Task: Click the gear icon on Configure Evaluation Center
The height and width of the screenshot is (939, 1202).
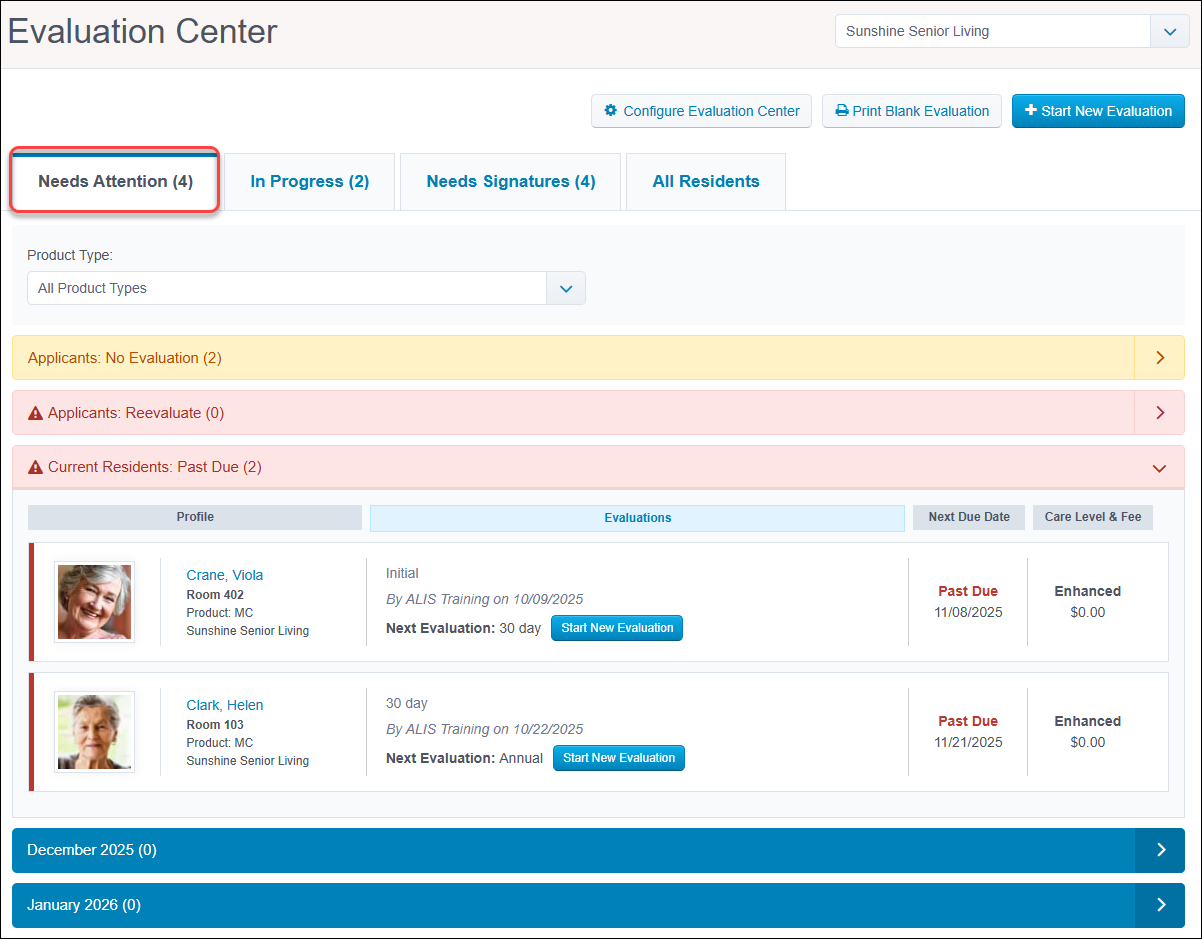Action: tap(611, 111)
